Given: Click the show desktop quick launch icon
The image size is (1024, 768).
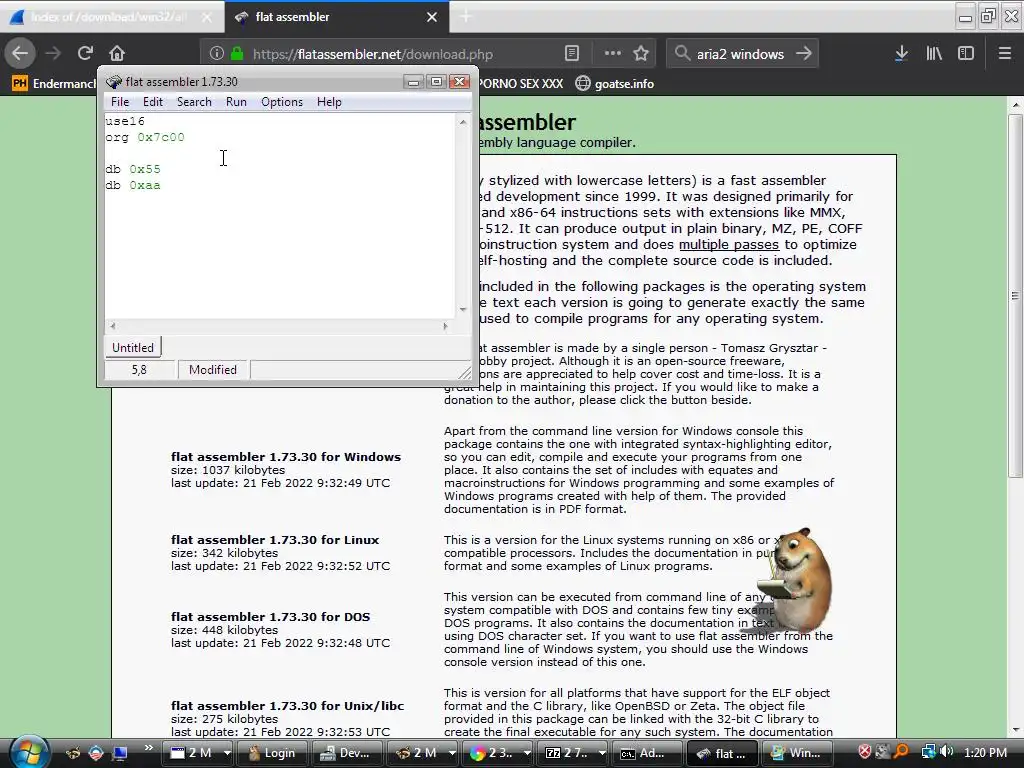Looking at the screenshot, I should pos(120,753).
